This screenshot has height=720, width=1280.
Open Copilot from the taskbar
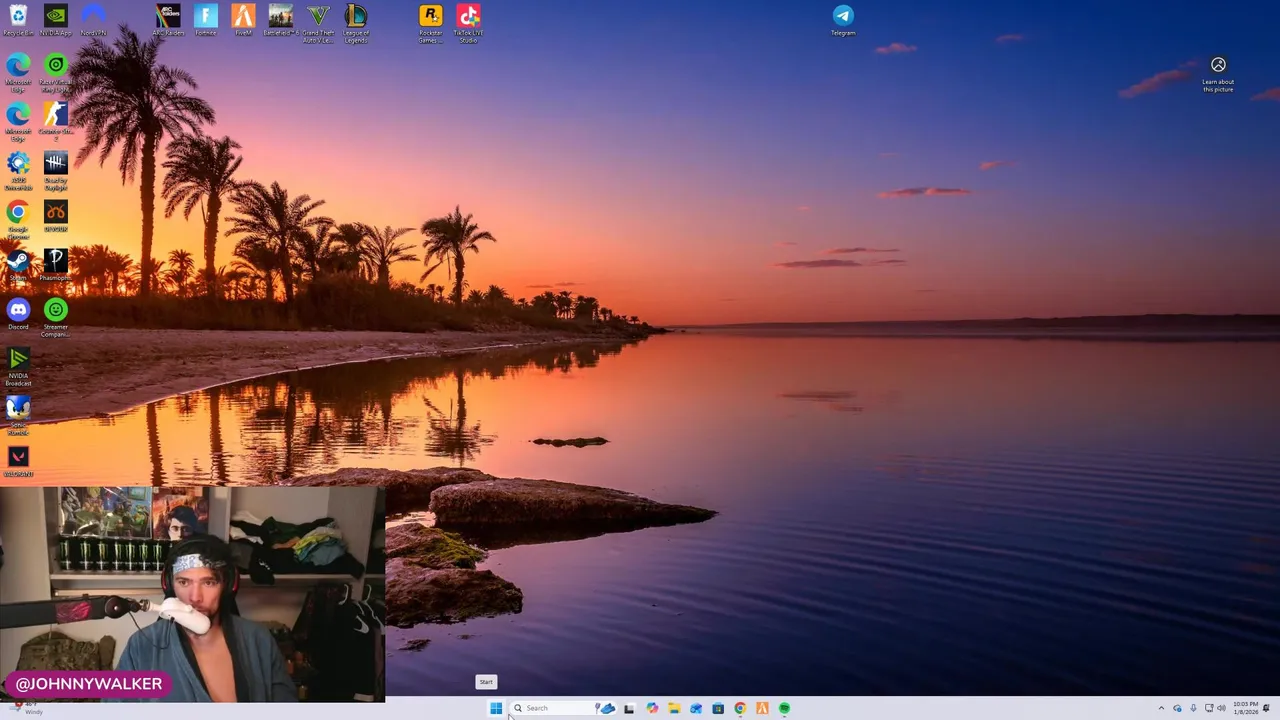point(652,708)
